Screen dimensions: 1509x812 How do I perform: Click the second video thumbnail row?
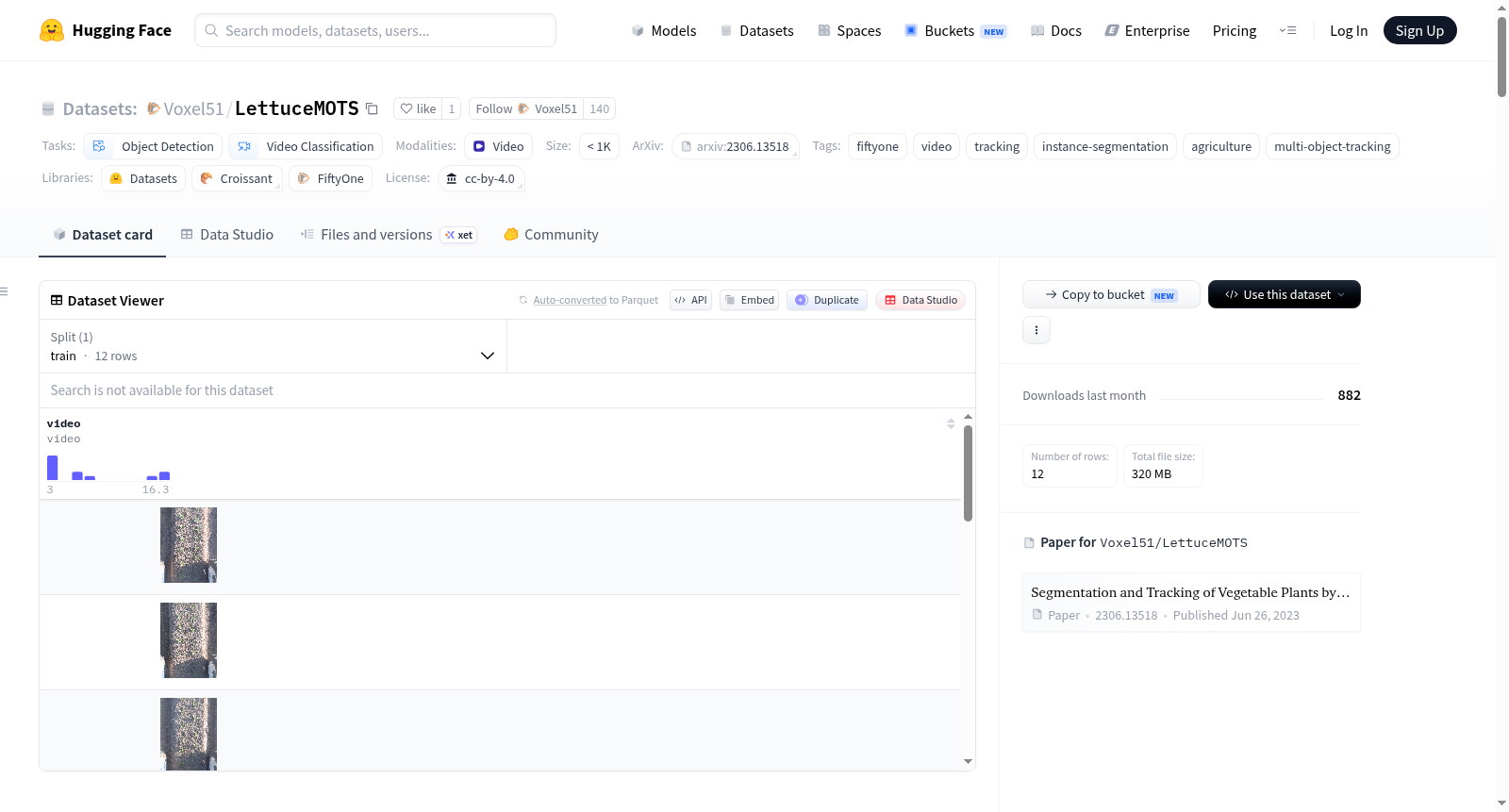189,640
